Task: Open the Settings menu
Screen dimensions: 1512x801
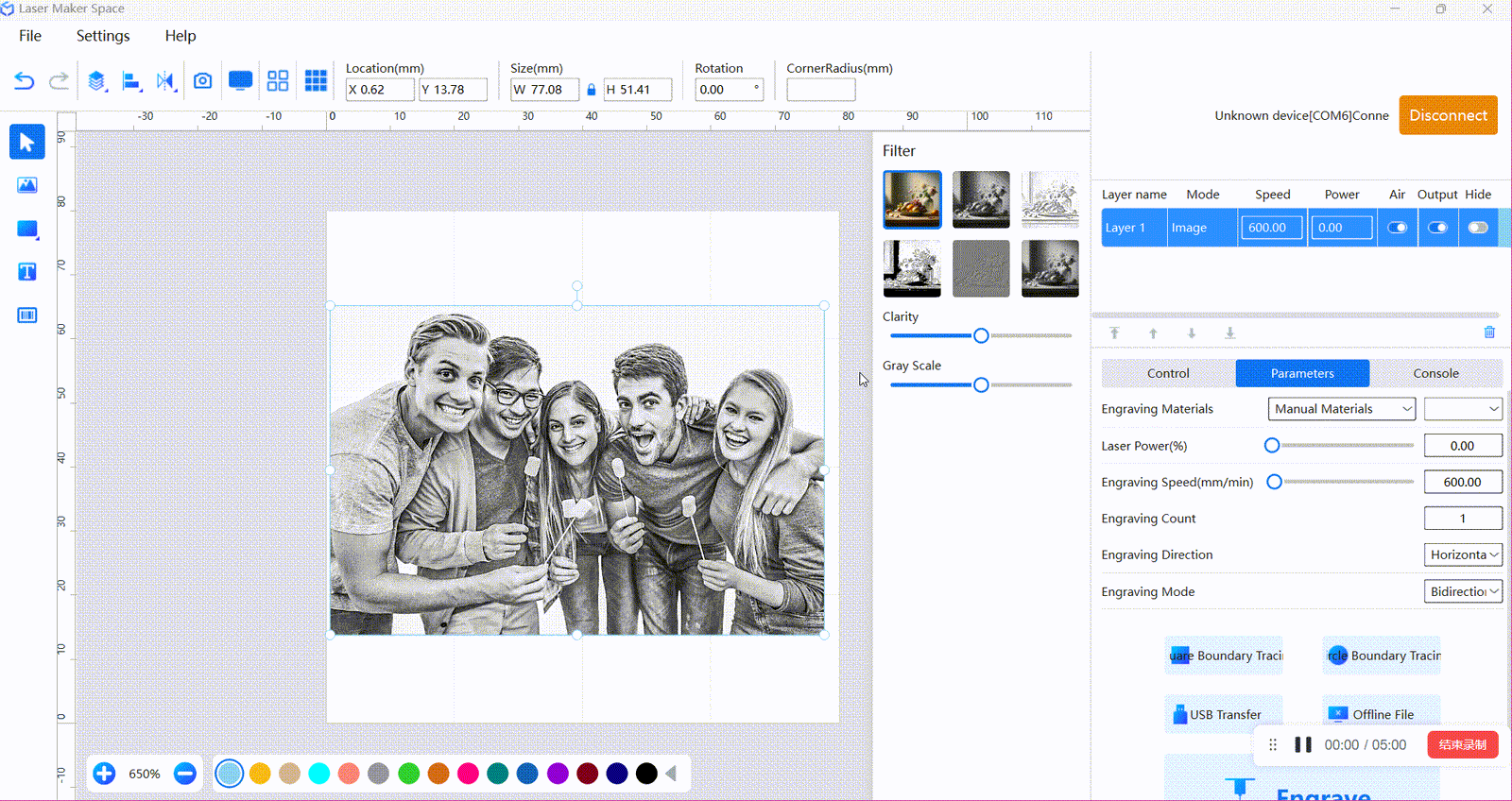Action: click(103, 36)
